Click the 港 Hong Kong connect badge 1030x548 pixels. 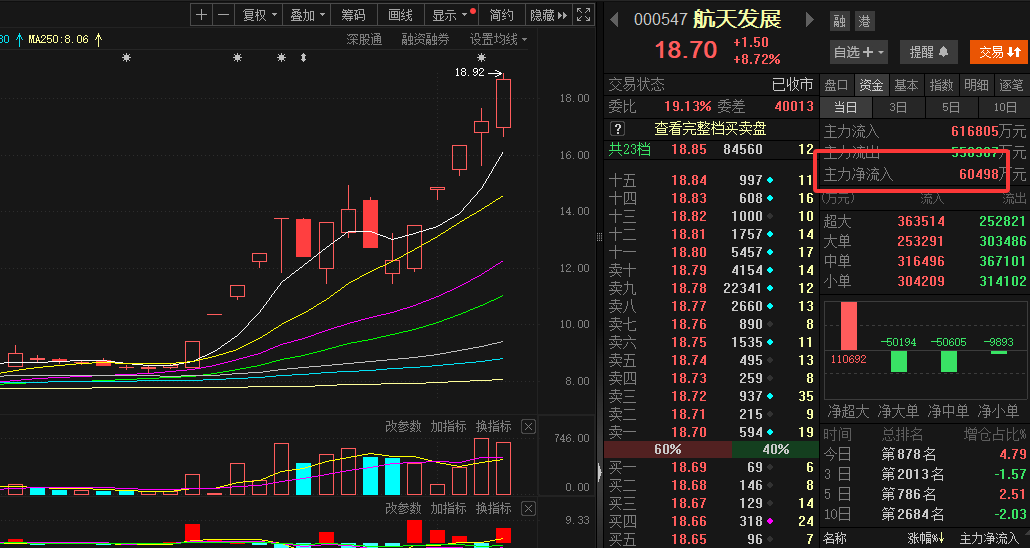pos(864,21)
